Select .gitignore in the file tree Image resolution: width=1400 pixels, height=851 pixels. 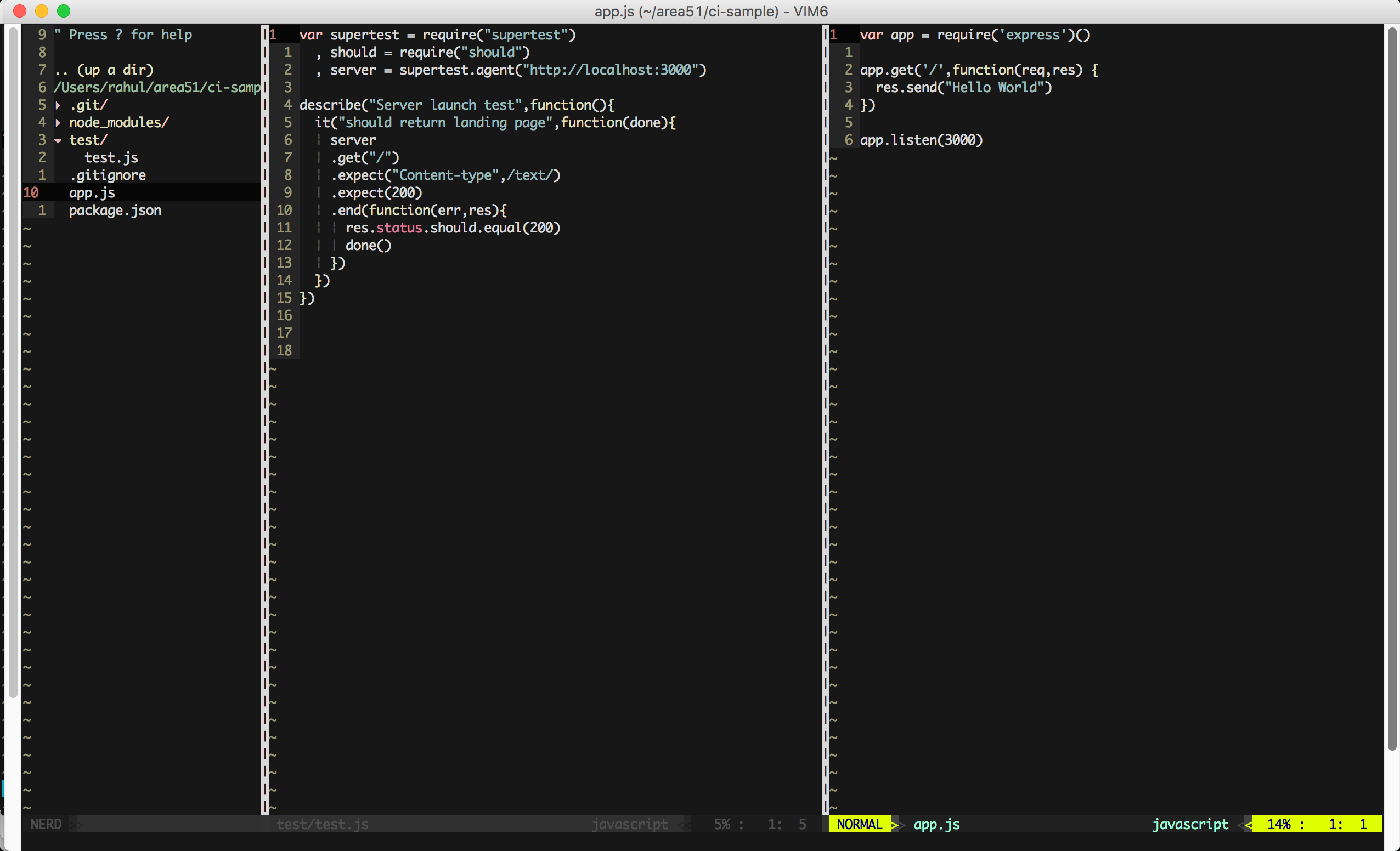107,175
